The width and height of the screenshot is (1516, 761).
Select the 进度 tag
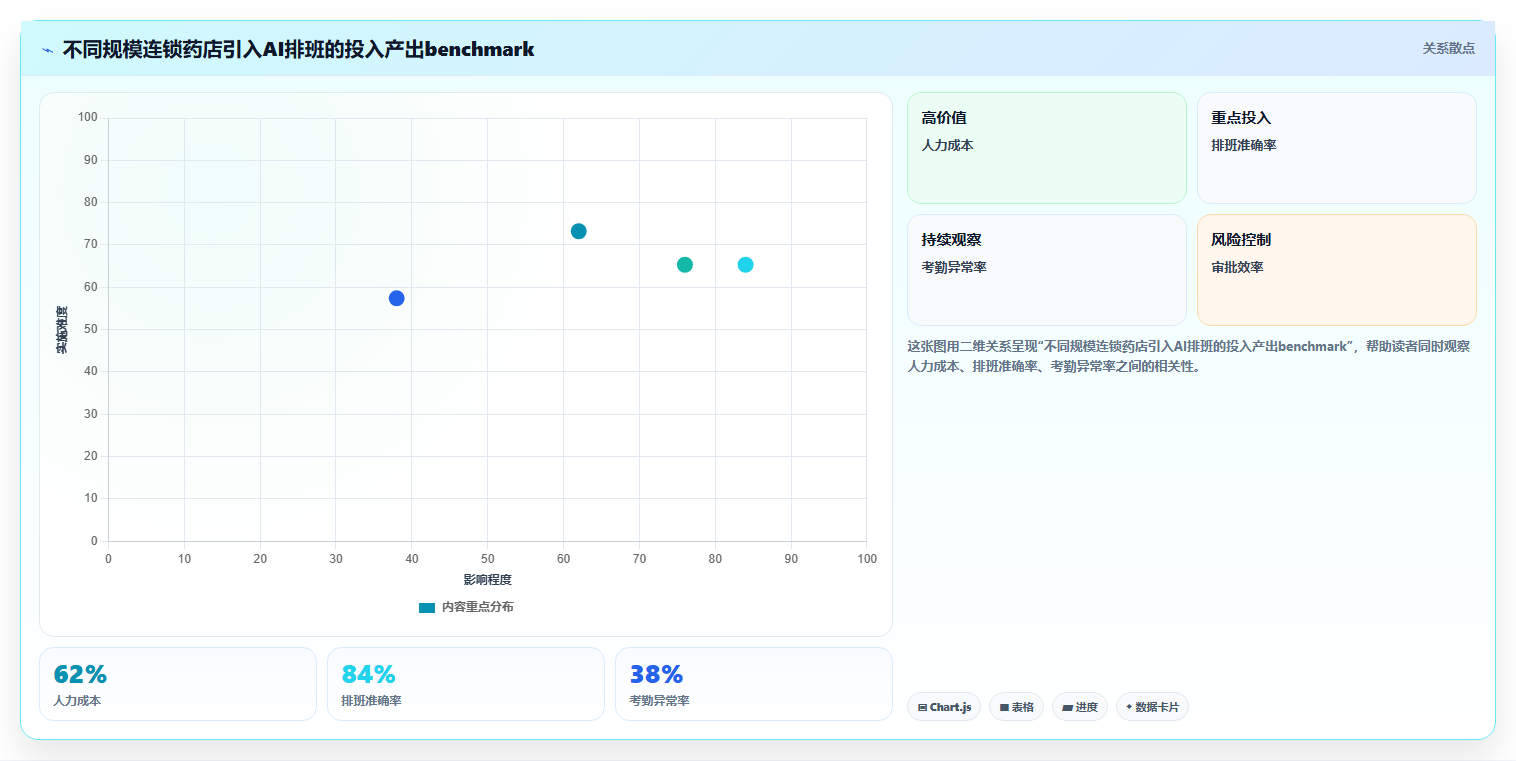(1080, 707)
